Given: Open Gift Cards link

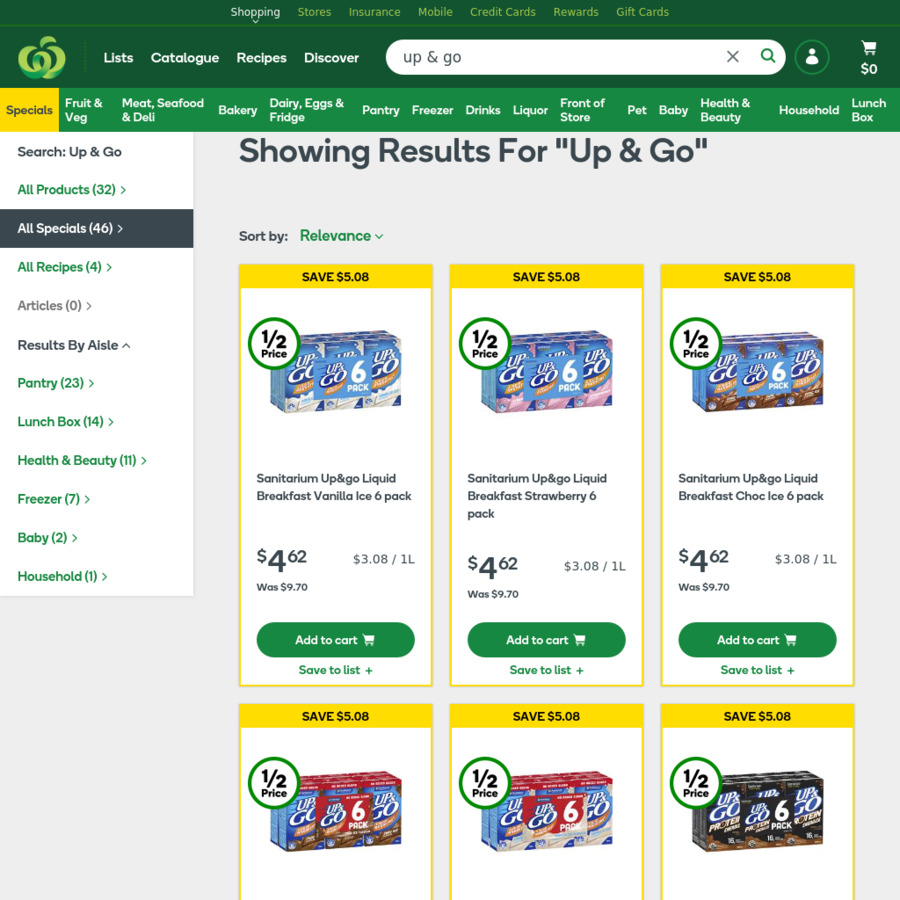Looking at the screenshot, I should point(642,12).
